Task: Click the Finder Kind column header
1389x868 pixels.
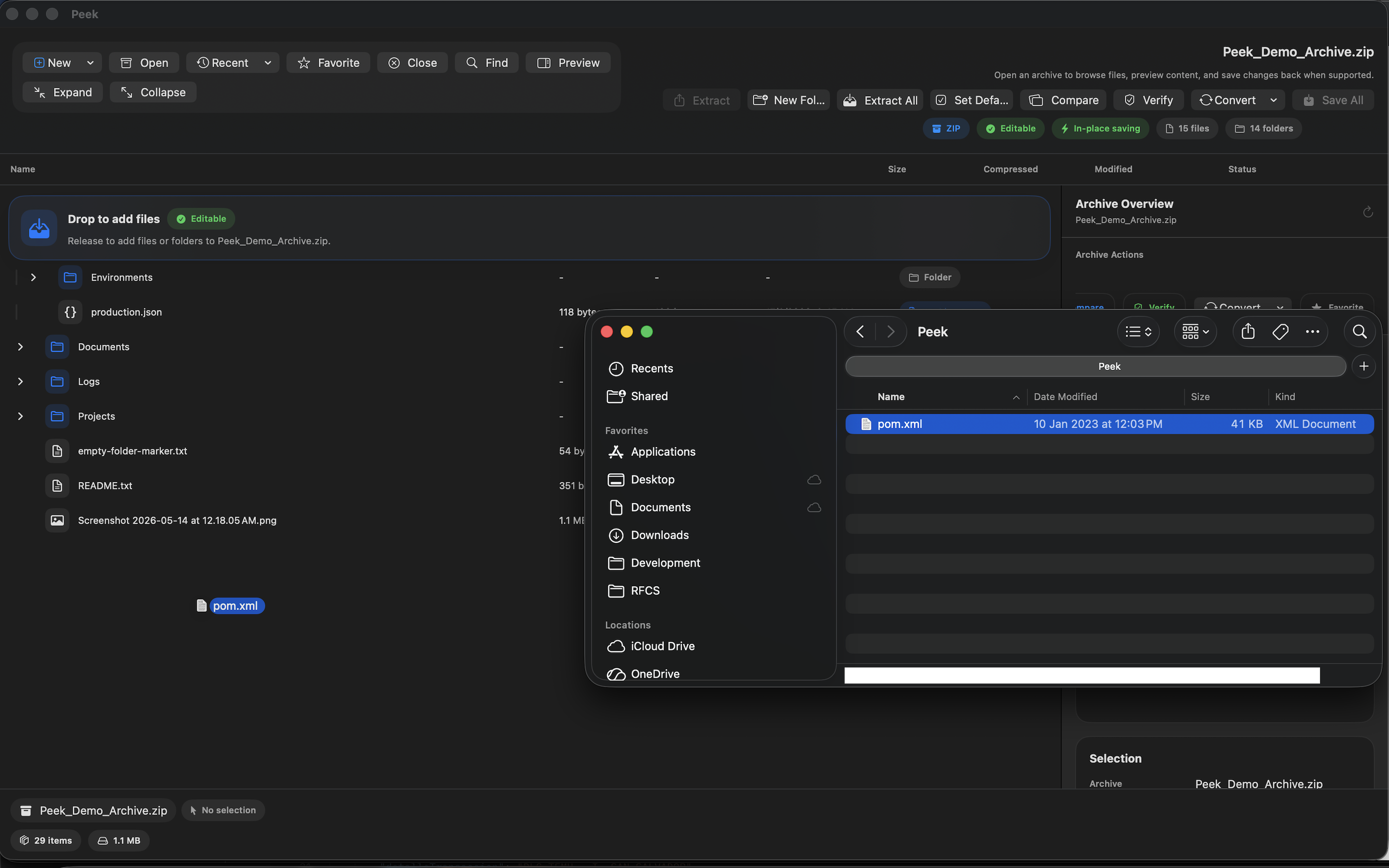Action: tap(1284, 397)
